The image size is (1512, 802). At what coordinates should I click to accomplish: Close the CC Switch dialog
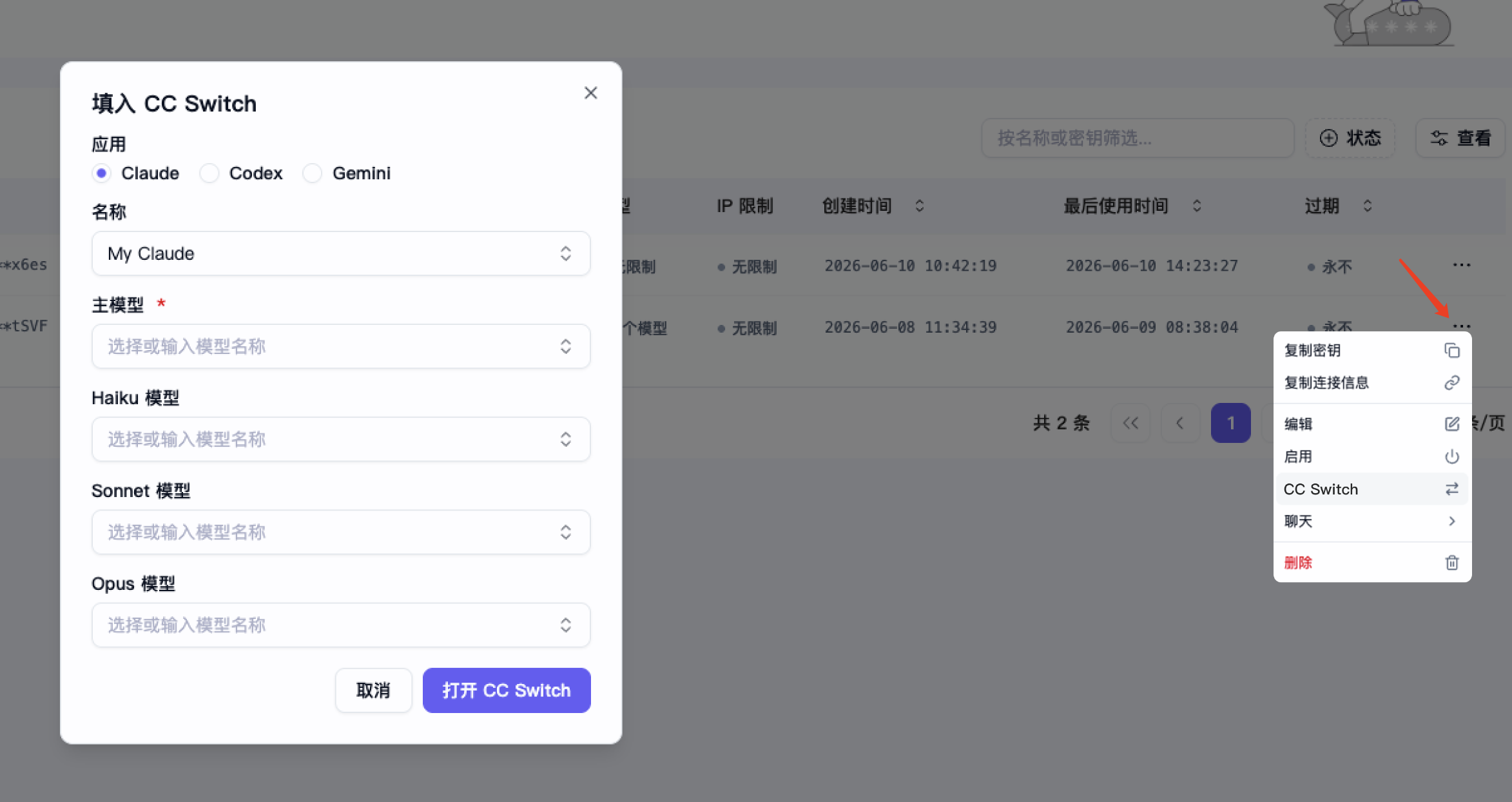[590, 93]
